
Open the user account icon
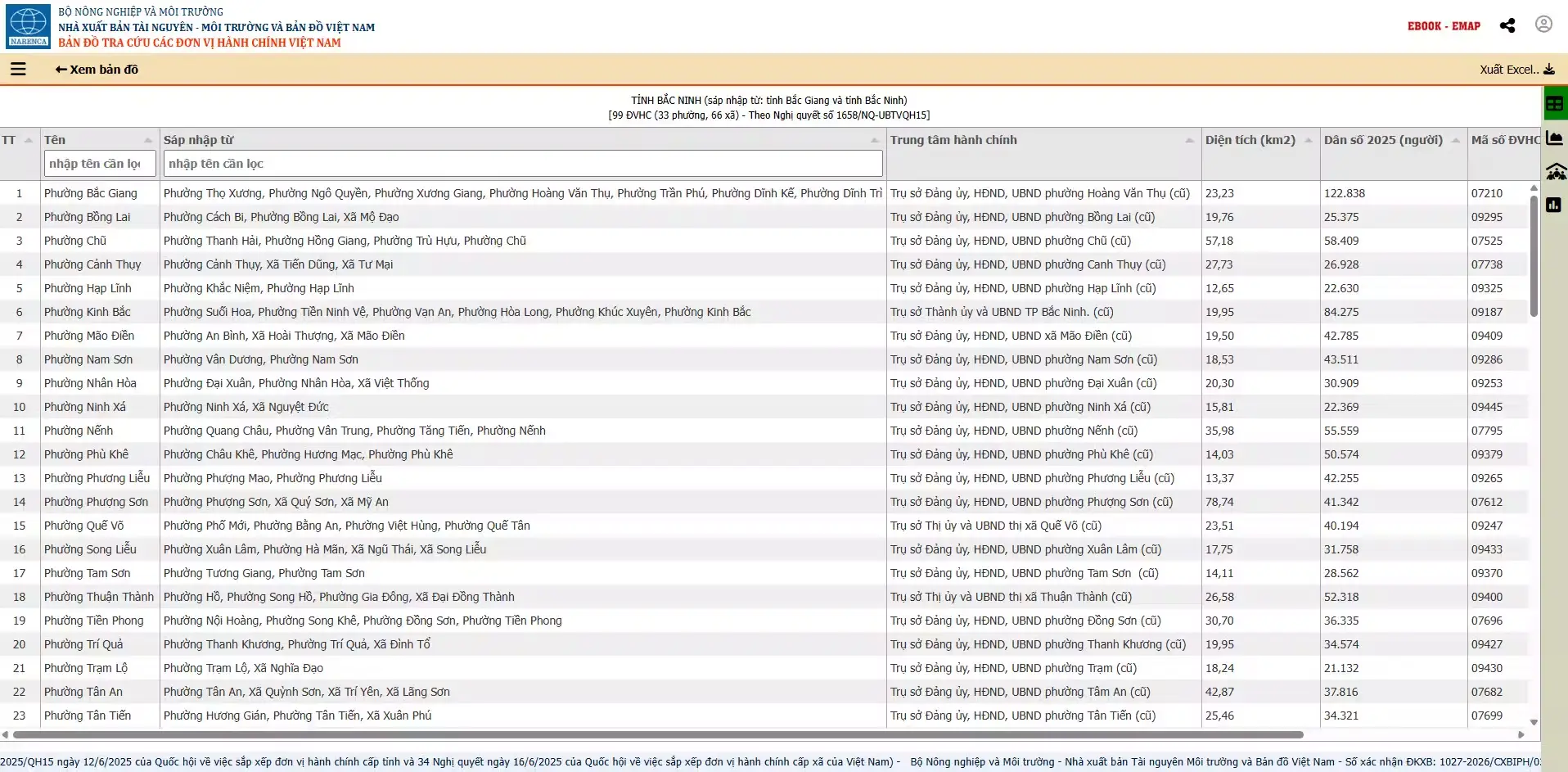coord(1543,25)
